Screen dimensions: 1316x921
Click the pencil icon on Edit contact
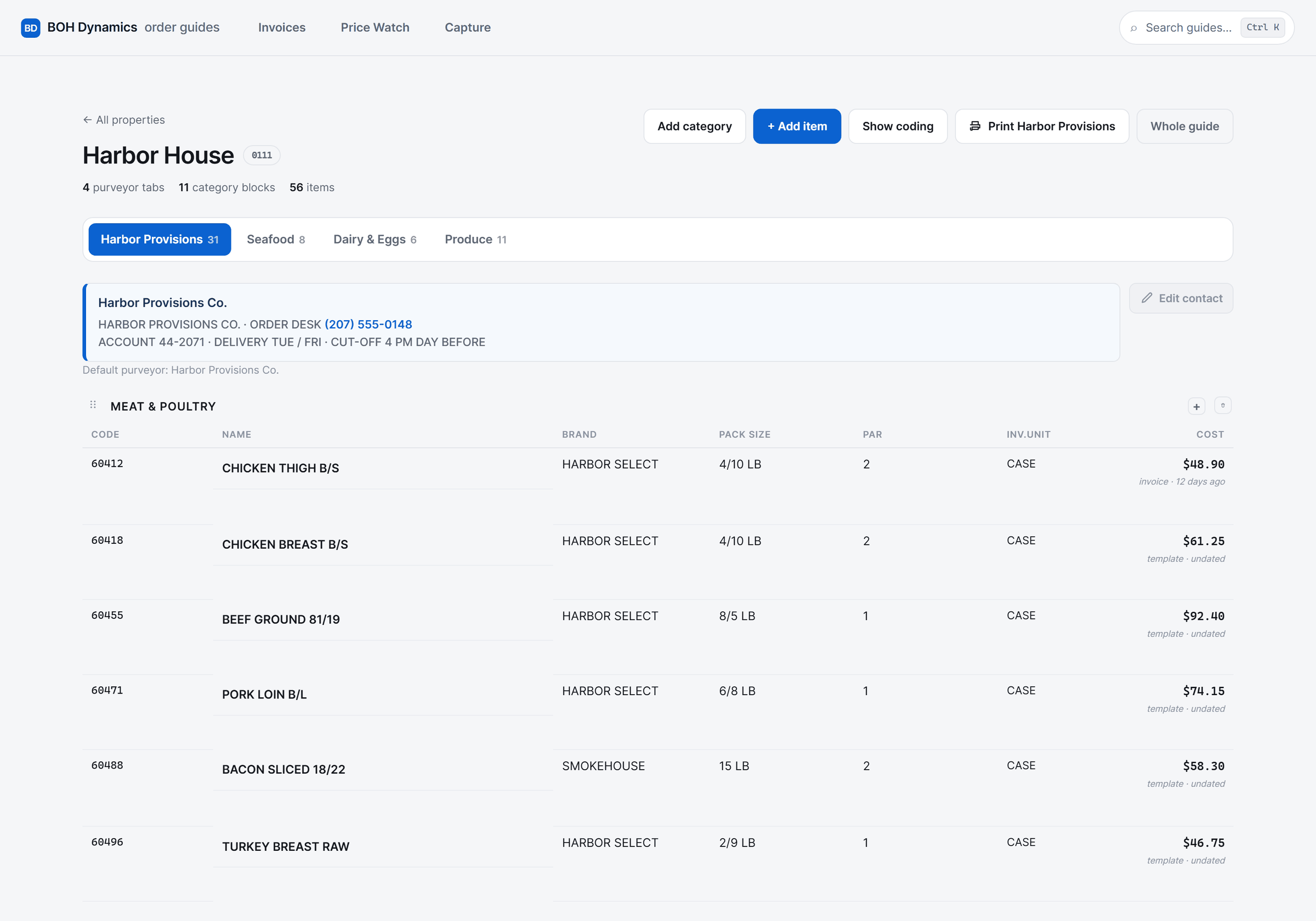pos(1147,298)
